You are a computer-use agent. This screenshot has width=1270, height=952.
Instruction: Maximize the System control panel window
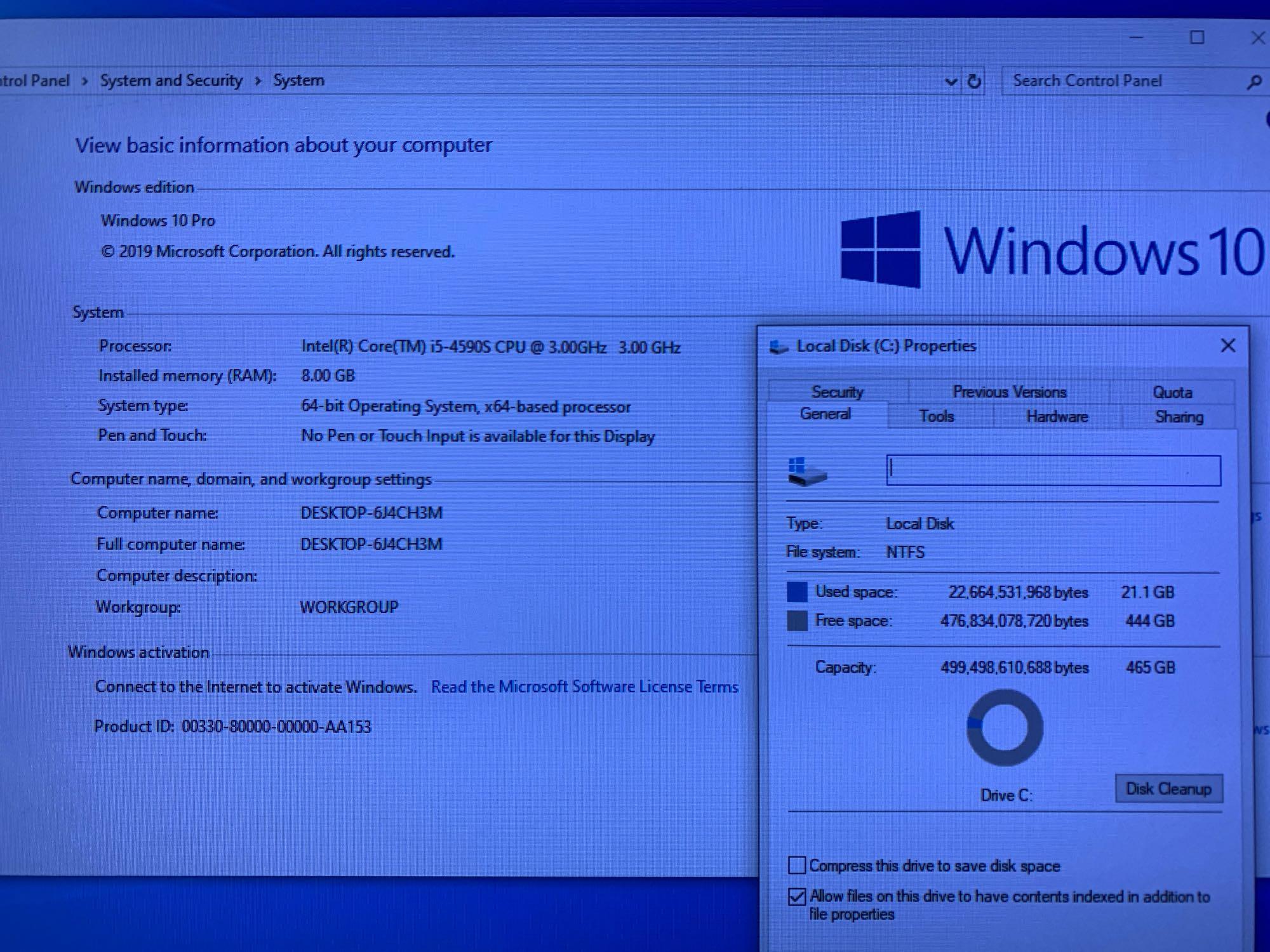(1197, 37)
